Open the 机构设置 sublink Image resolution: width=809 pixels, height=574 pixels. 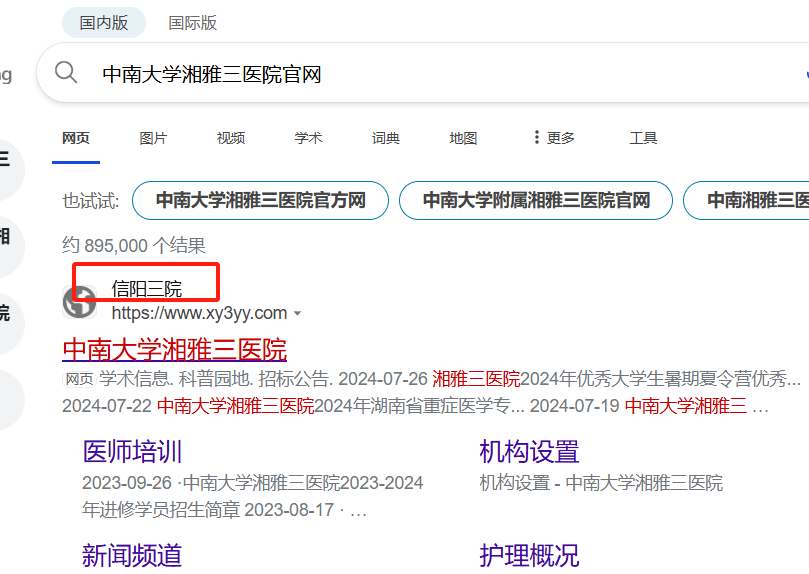coord(529,452)
